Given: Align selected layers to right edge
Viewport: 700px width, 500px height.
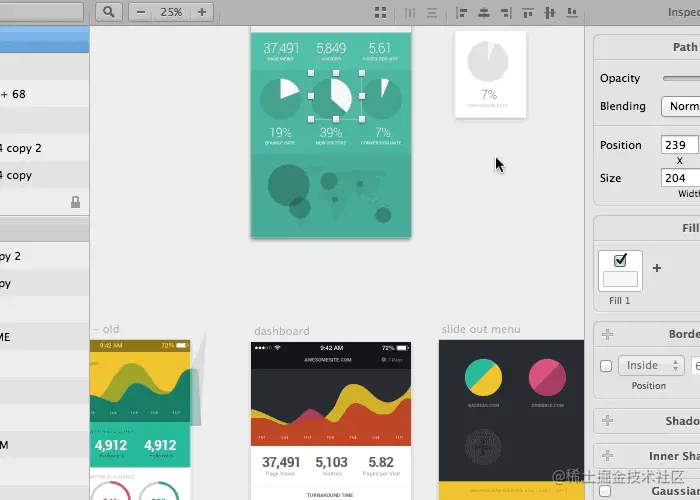Looking at the screenshot, I should click(x=506, y=12).
